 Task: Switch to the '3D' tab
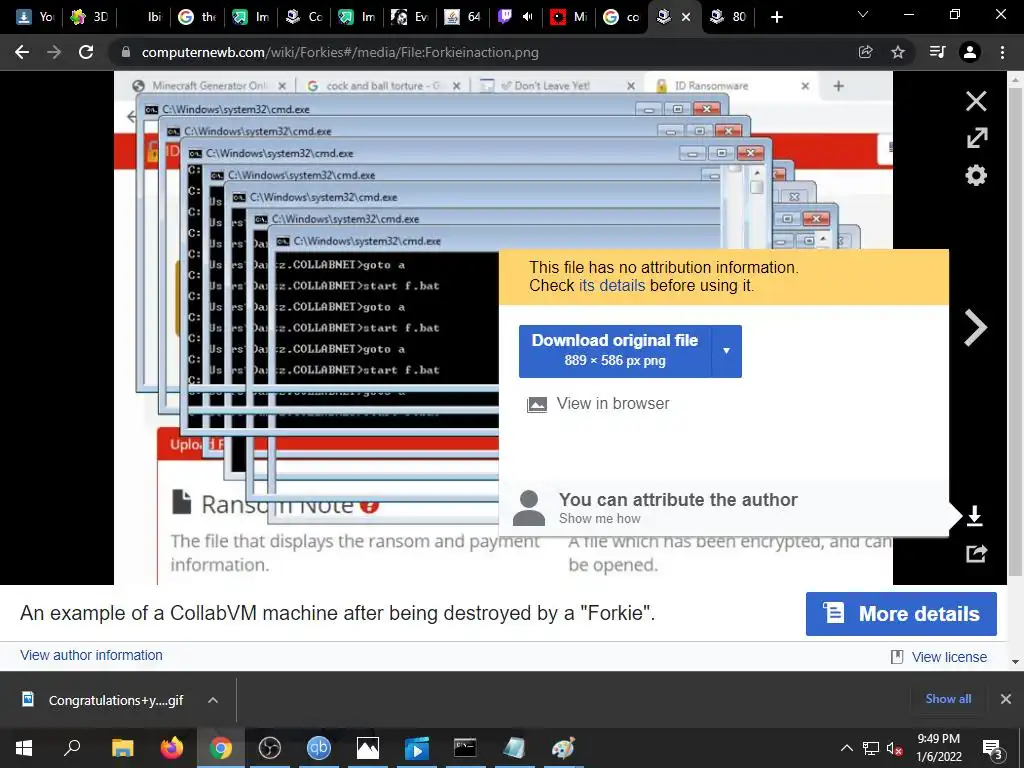[x=89, y=17]
